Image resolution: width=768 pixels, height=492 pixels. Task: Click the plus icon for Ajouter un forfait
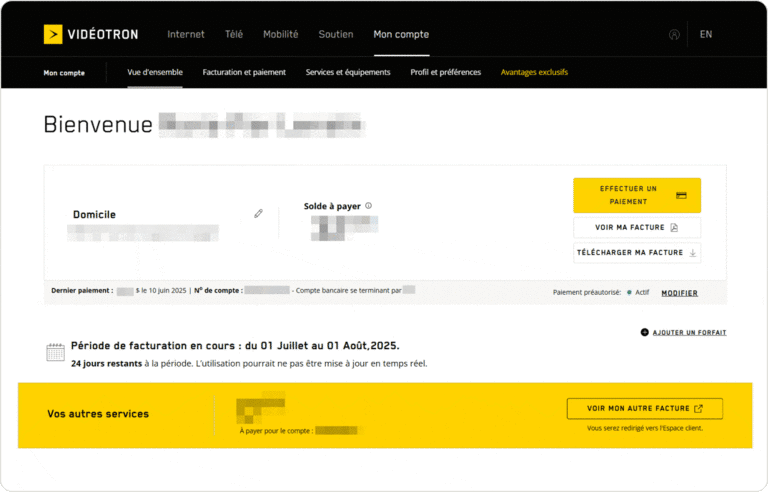(x=644, y=332)
